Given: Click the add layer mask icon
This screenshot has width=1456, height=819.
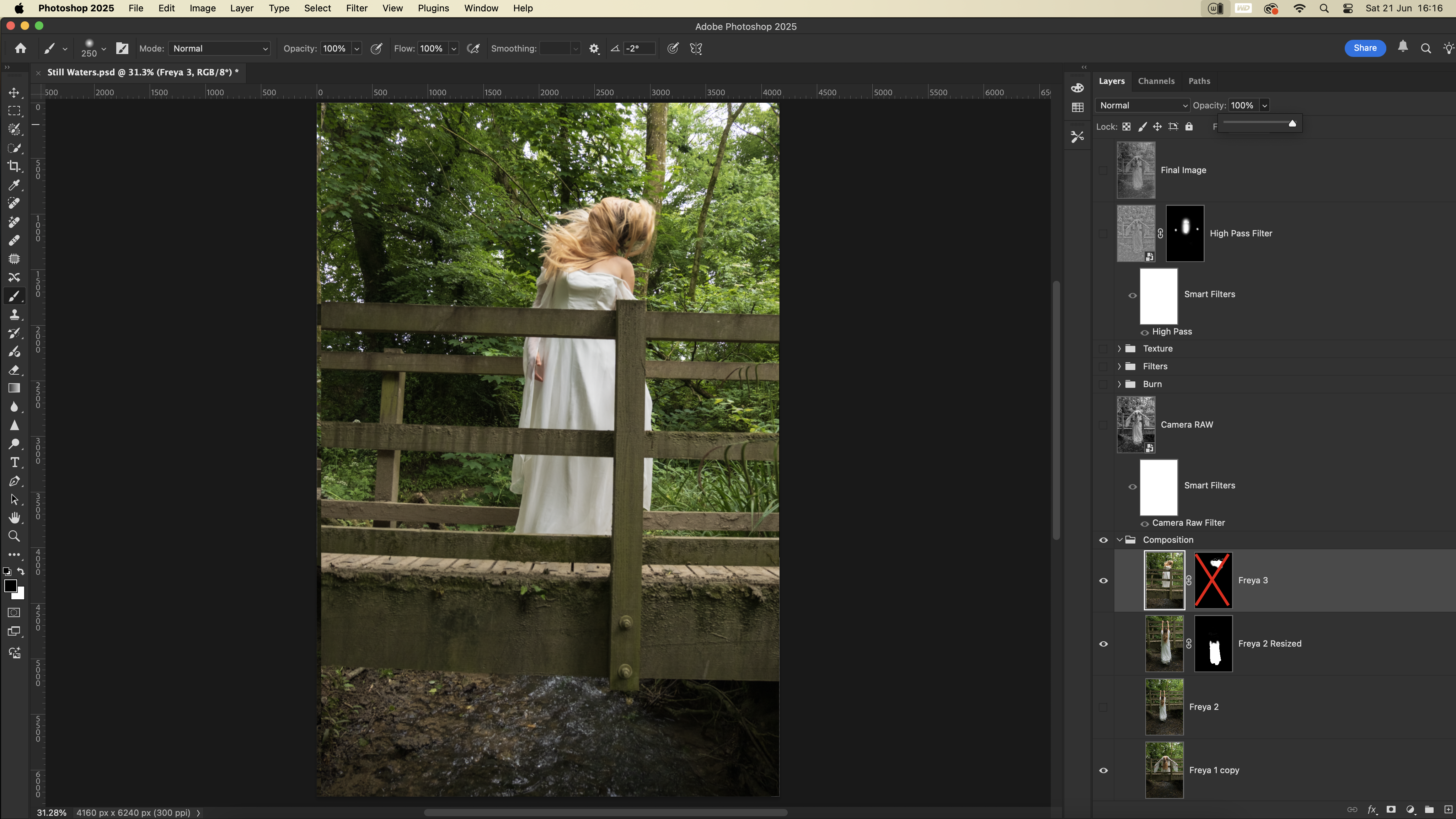Looking at the screenshot, I should (1391, 809).
